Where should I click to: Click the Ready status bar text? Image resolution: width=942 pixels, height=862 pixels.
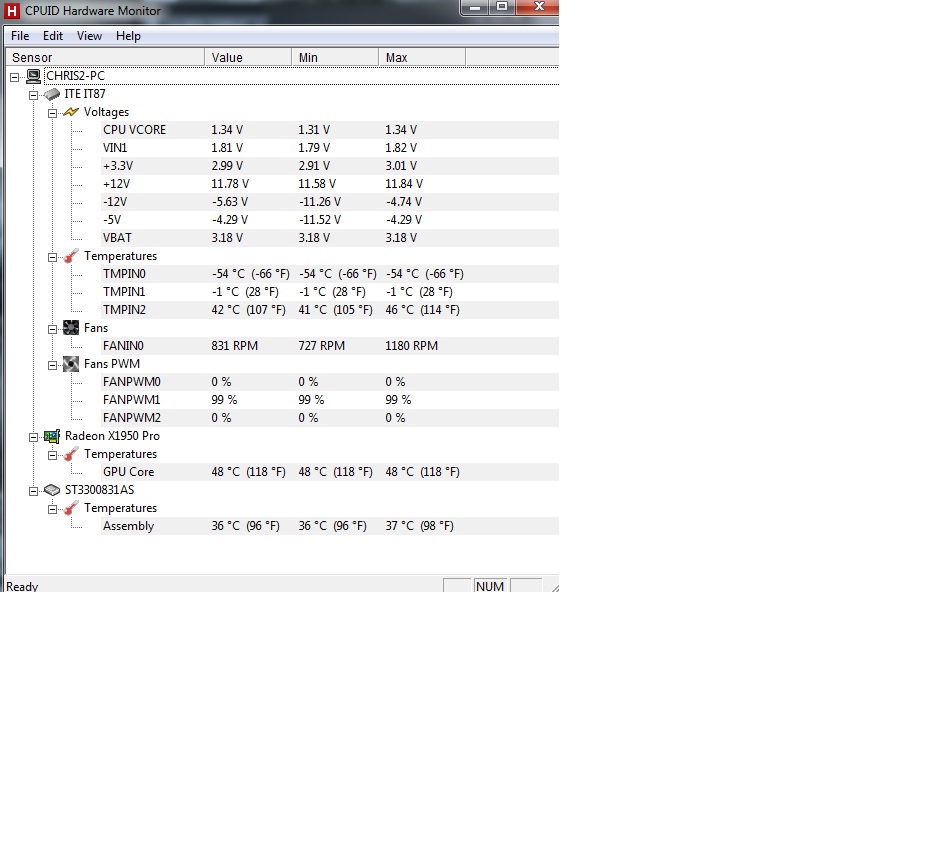(22, 586)
